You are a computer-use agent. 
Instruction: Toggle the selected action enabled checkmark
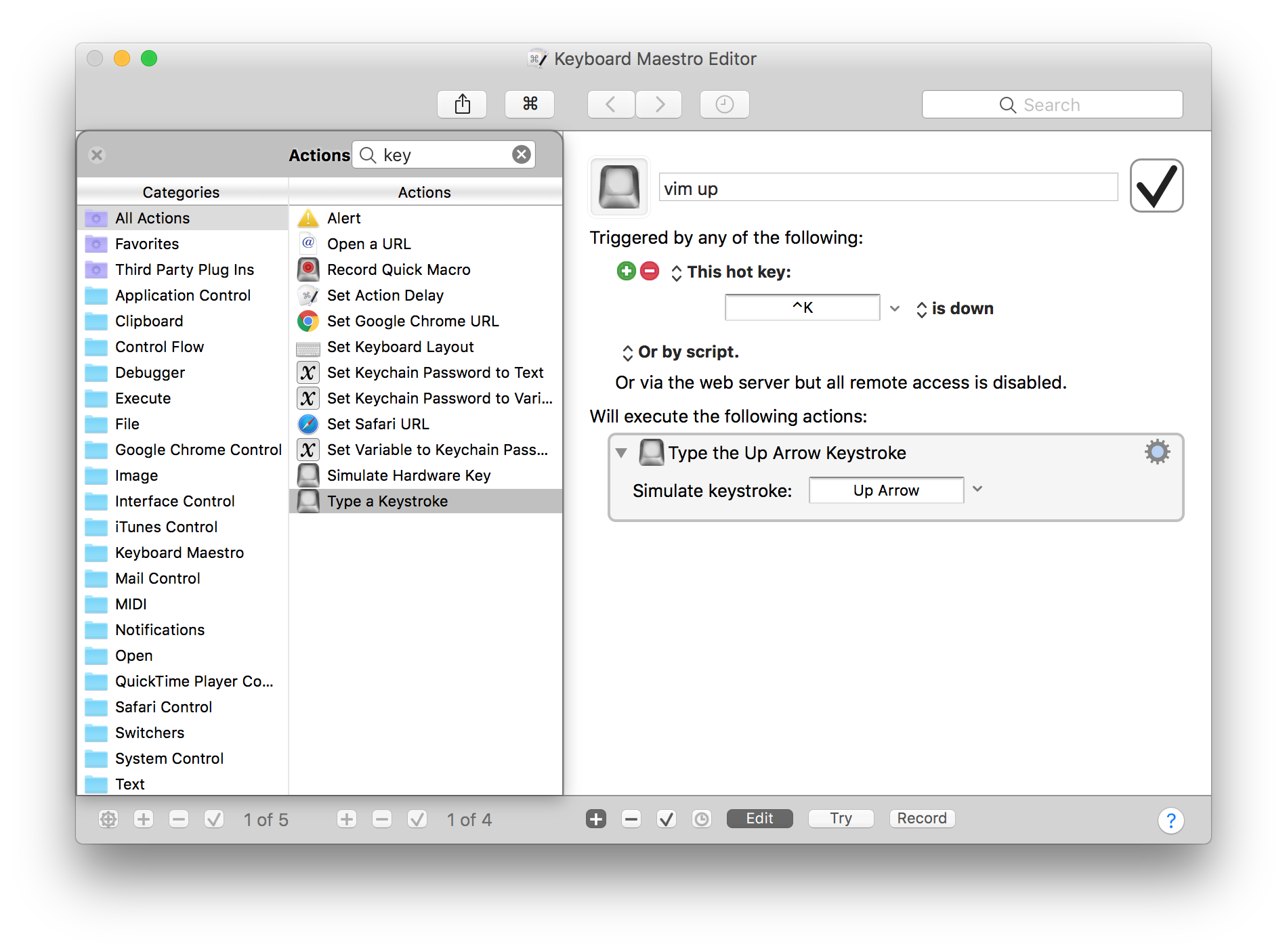(x=667, y=819)
